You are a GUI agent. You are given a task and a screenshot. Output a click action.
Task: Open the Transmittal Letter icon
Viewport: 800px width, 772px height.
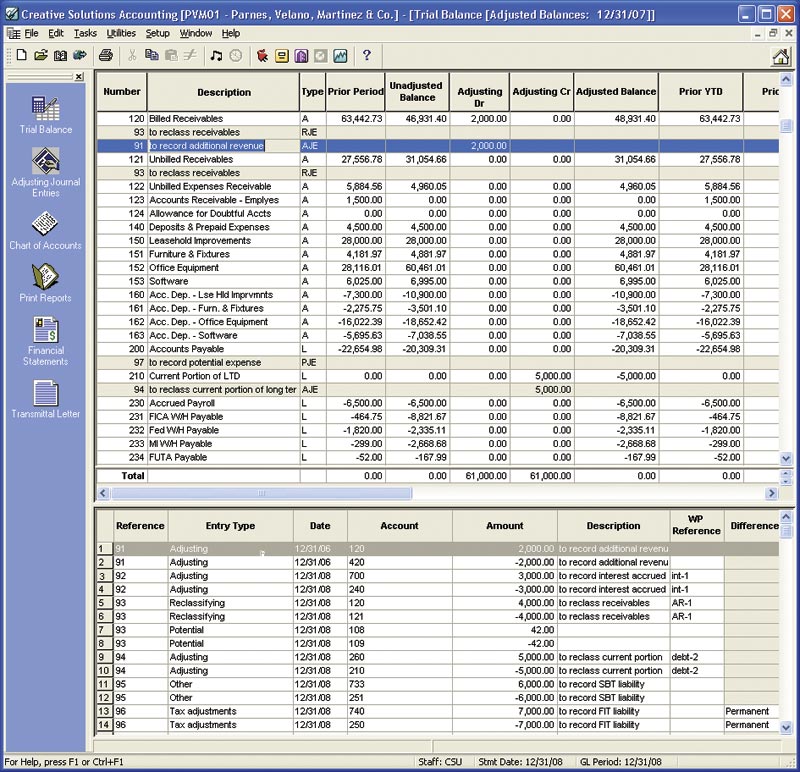click(45, 399)
